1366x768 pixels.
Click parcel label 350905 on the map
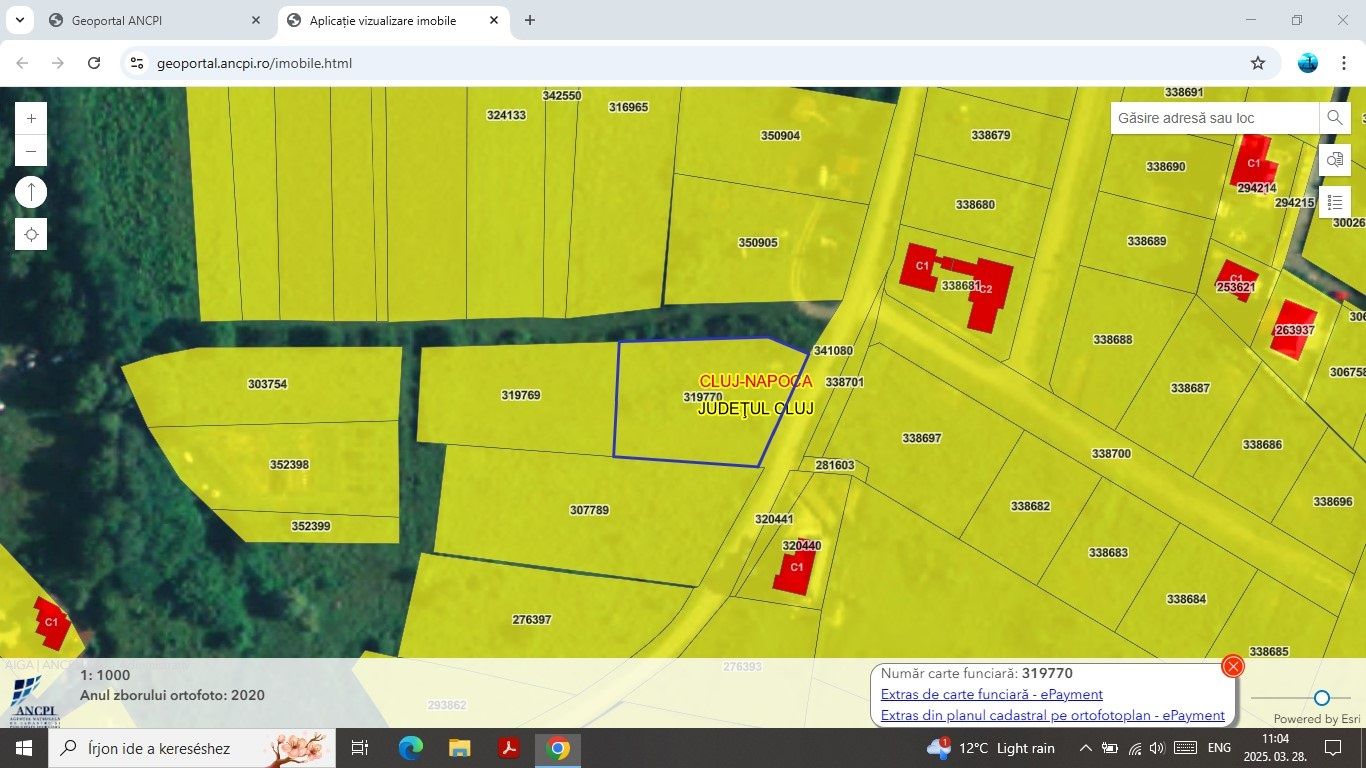pos(758,243)
